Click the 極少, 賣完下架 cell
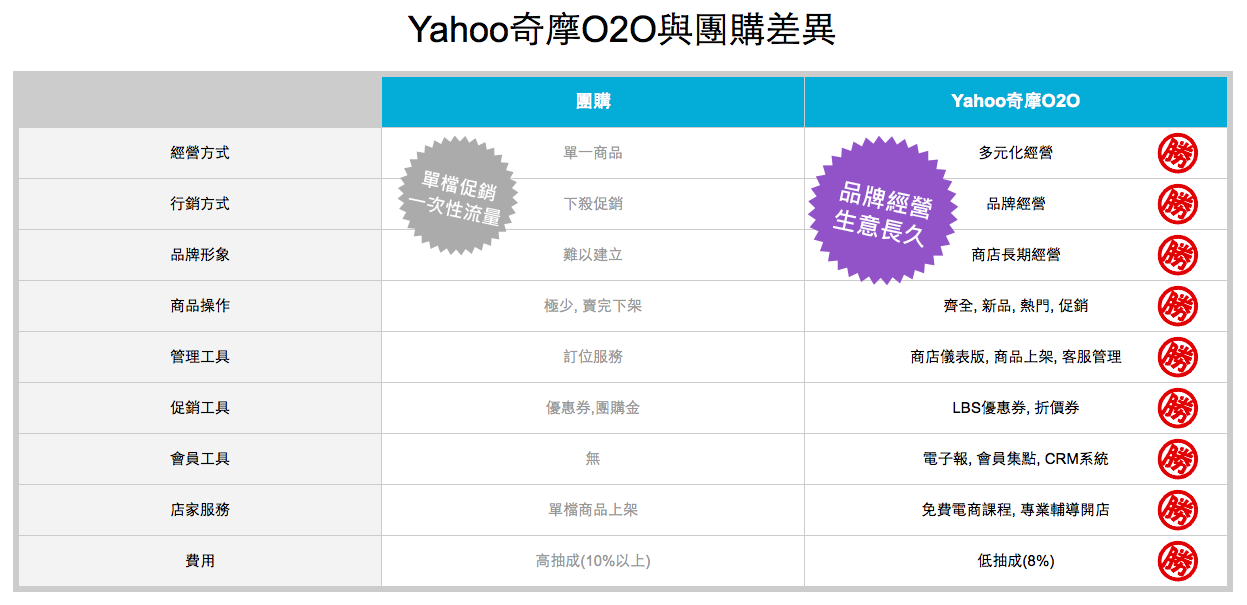The width and height of the screenshot is (1247, 605). pyautogui.click(x=593, y=306)
